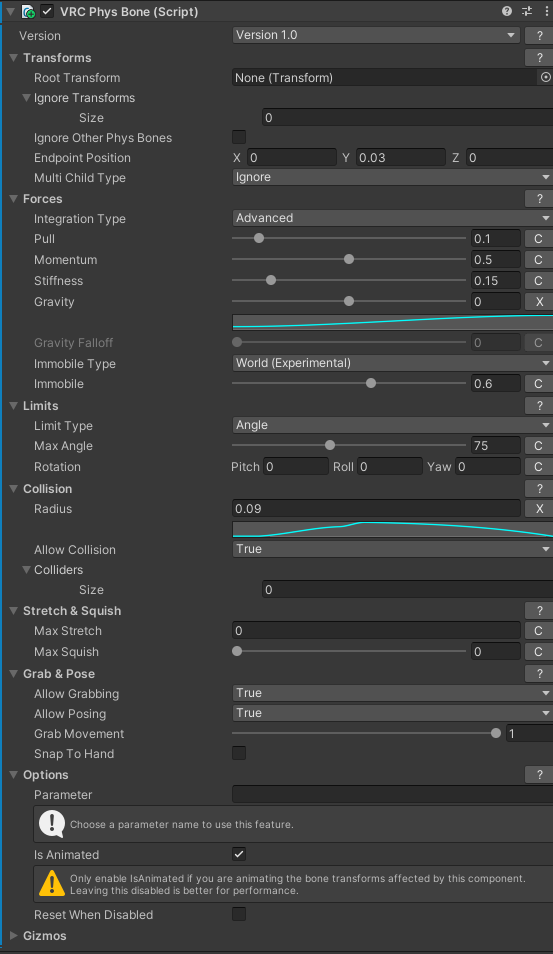
Task: Click the Max Angle slider handle
Action: pyautogui.click(x=330, y=445)
